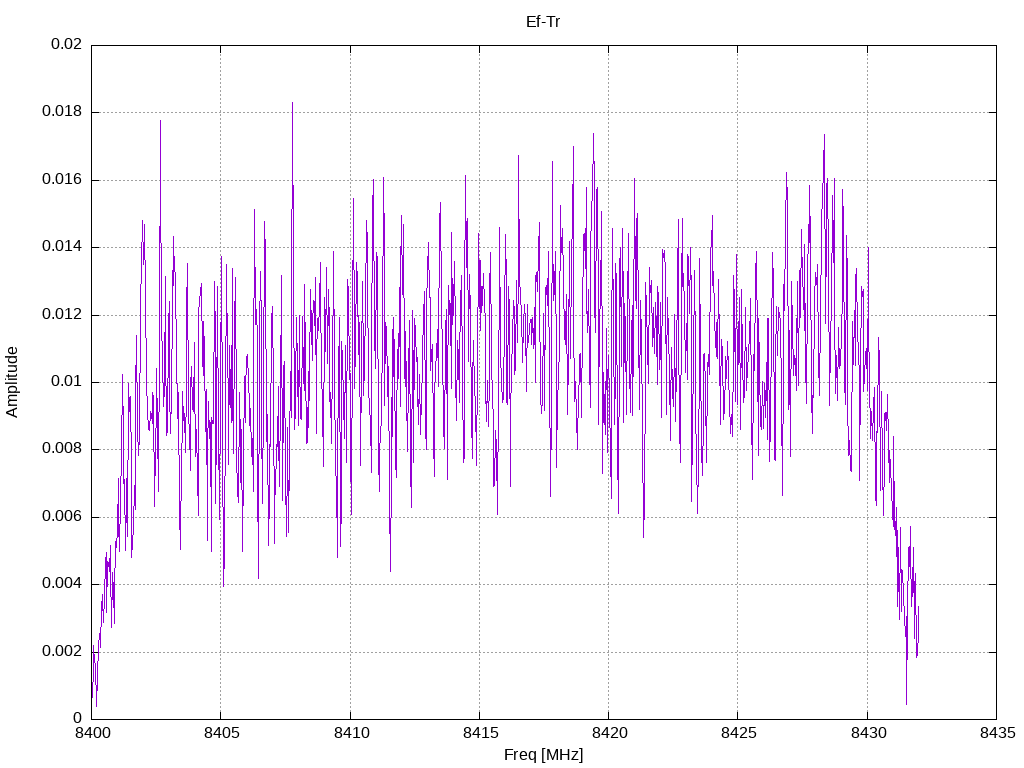Click the plot title Ef-Tr
Screen dimensions: 1024x768
[x=543, y=22]
